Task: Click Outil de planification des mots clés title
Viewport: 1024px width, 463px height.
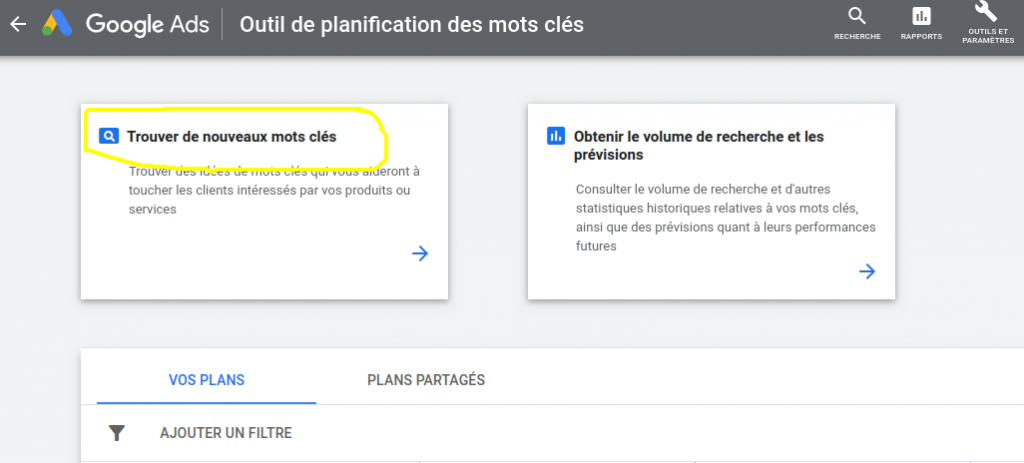Action: click(411, 24)
